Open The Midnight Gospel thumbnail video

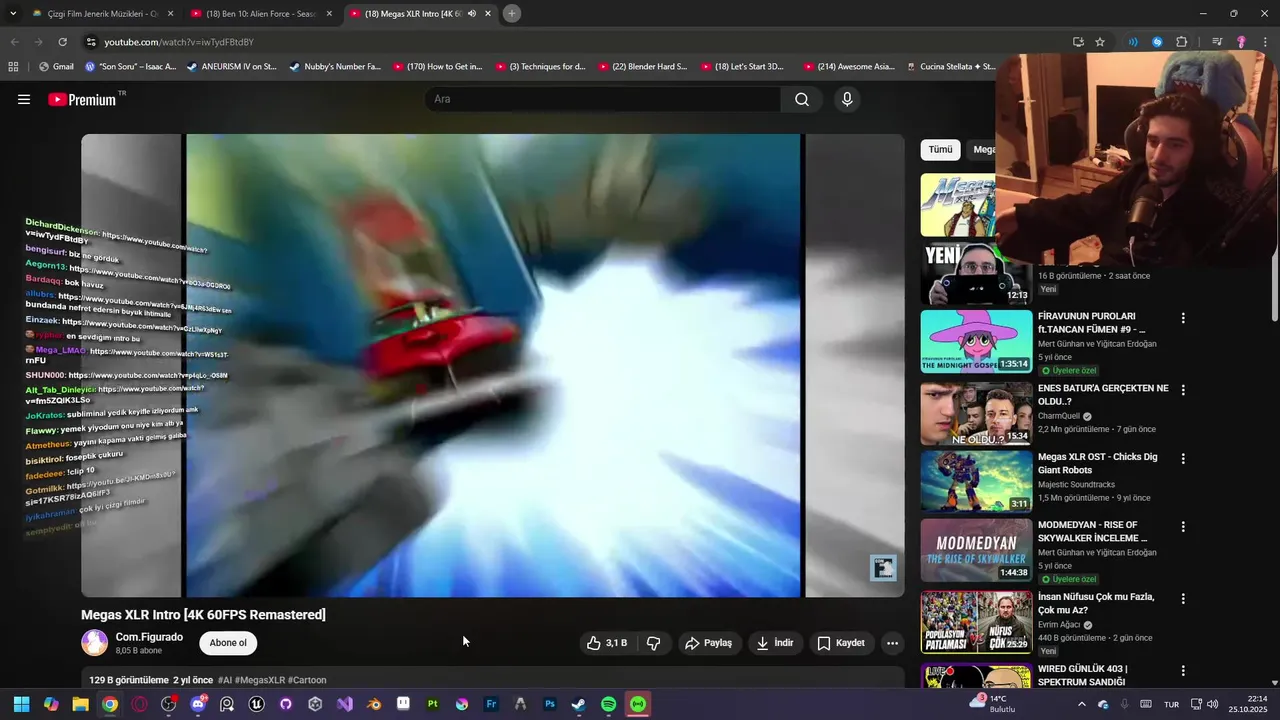(976, 341)
